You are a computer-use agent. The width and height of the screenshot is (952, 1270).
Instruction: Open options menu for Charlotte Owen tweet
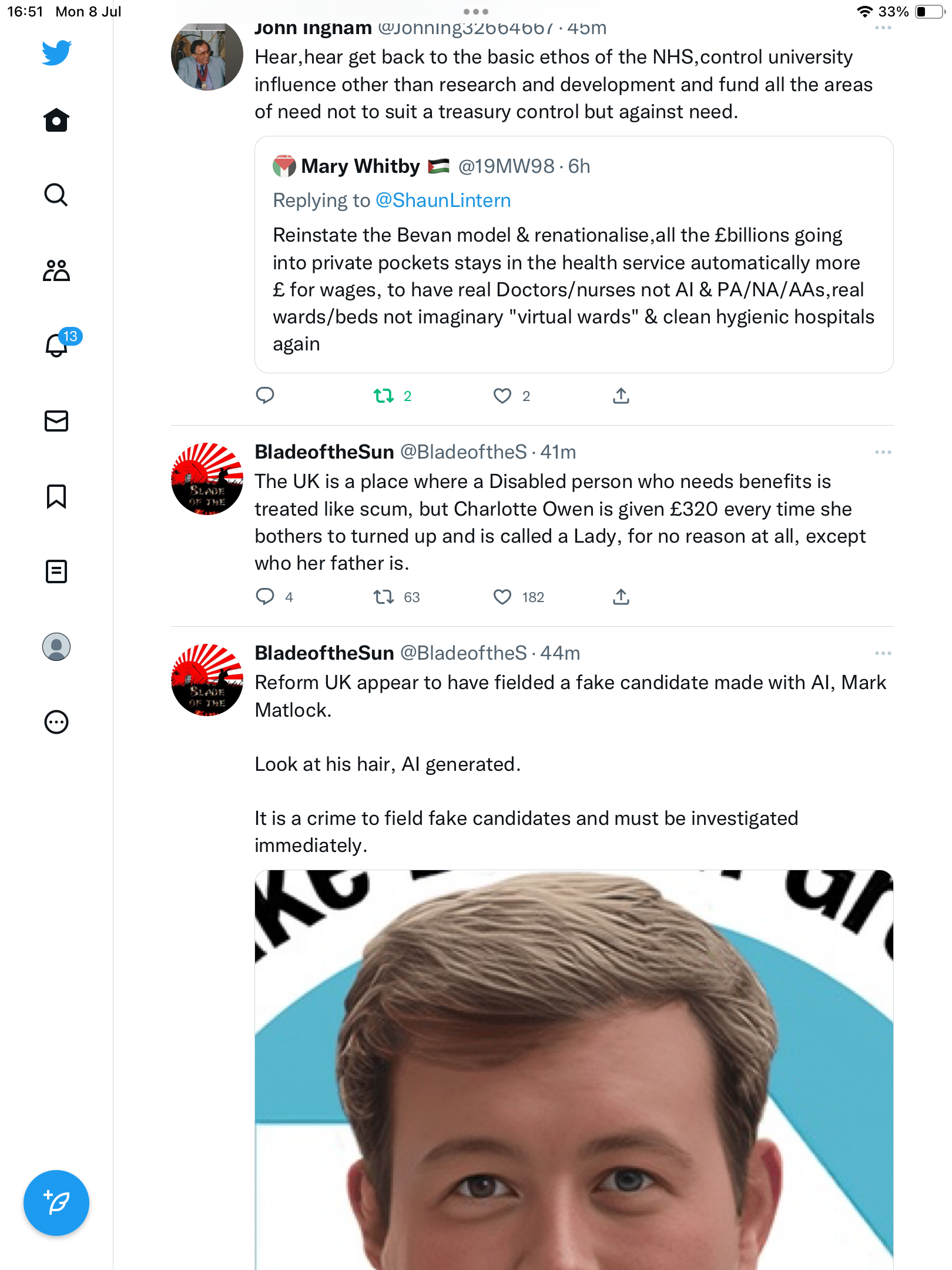tap(883, 452)
